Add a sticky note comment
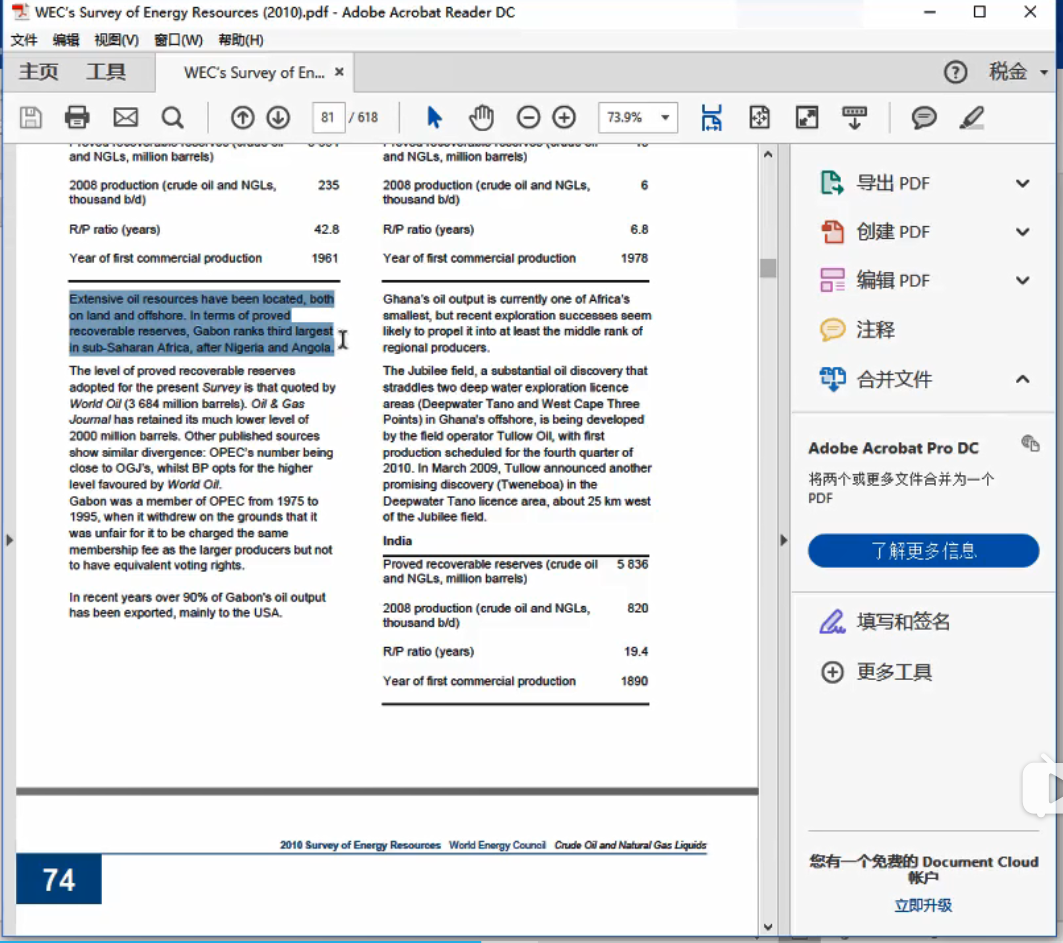This screenshot has height=943, width=1063. click(923, 118)
